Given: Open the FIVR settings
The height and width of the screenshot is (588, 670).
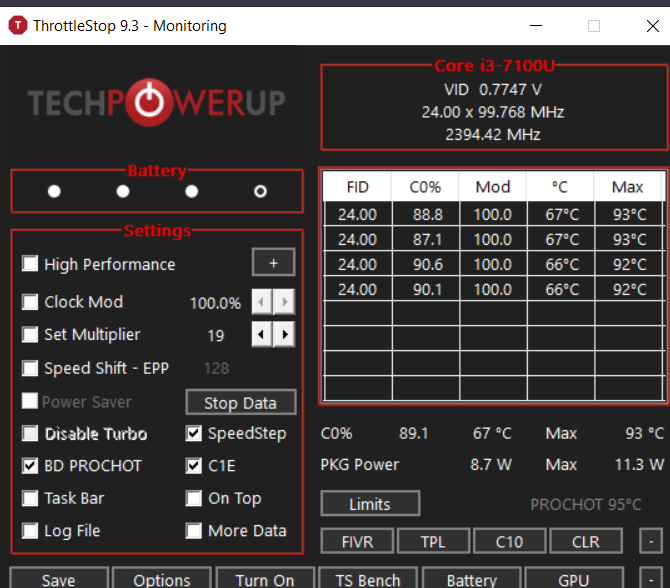Looking at the screenshot, I should [357, 541].
